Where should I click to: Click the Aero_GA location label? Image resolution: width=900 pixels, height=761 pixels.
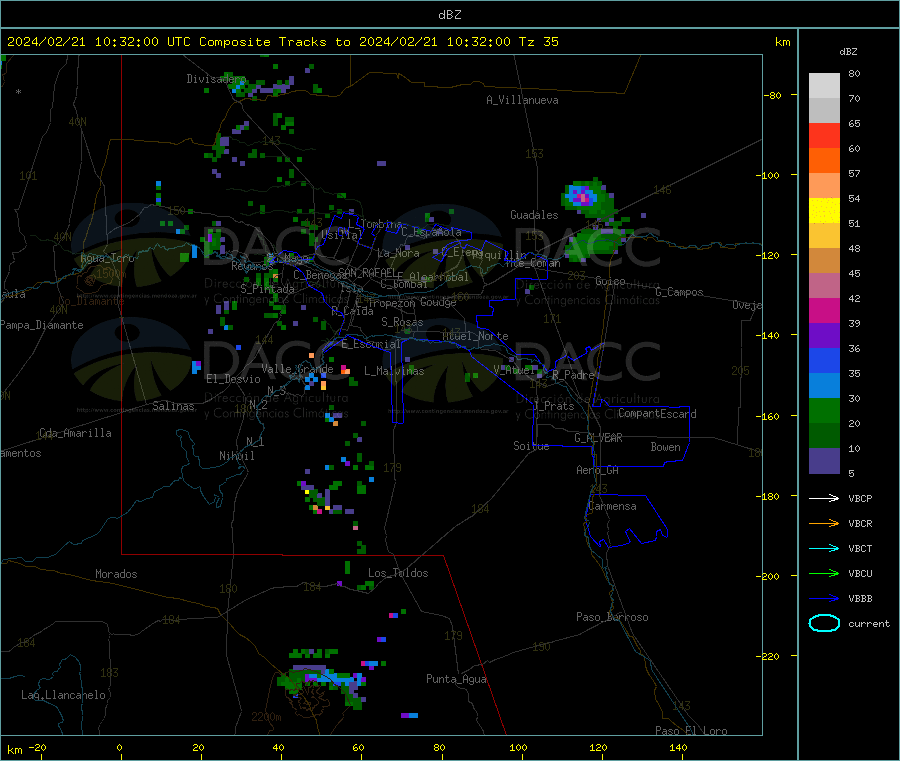coord(598,470)
